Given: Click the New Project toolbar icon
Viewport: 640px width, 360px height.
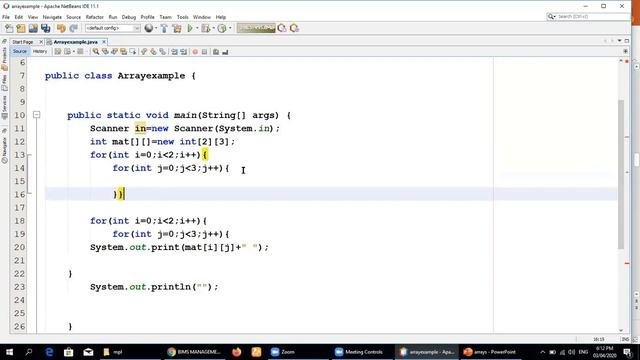Looking at the screenshot, I should pos(21,28).
